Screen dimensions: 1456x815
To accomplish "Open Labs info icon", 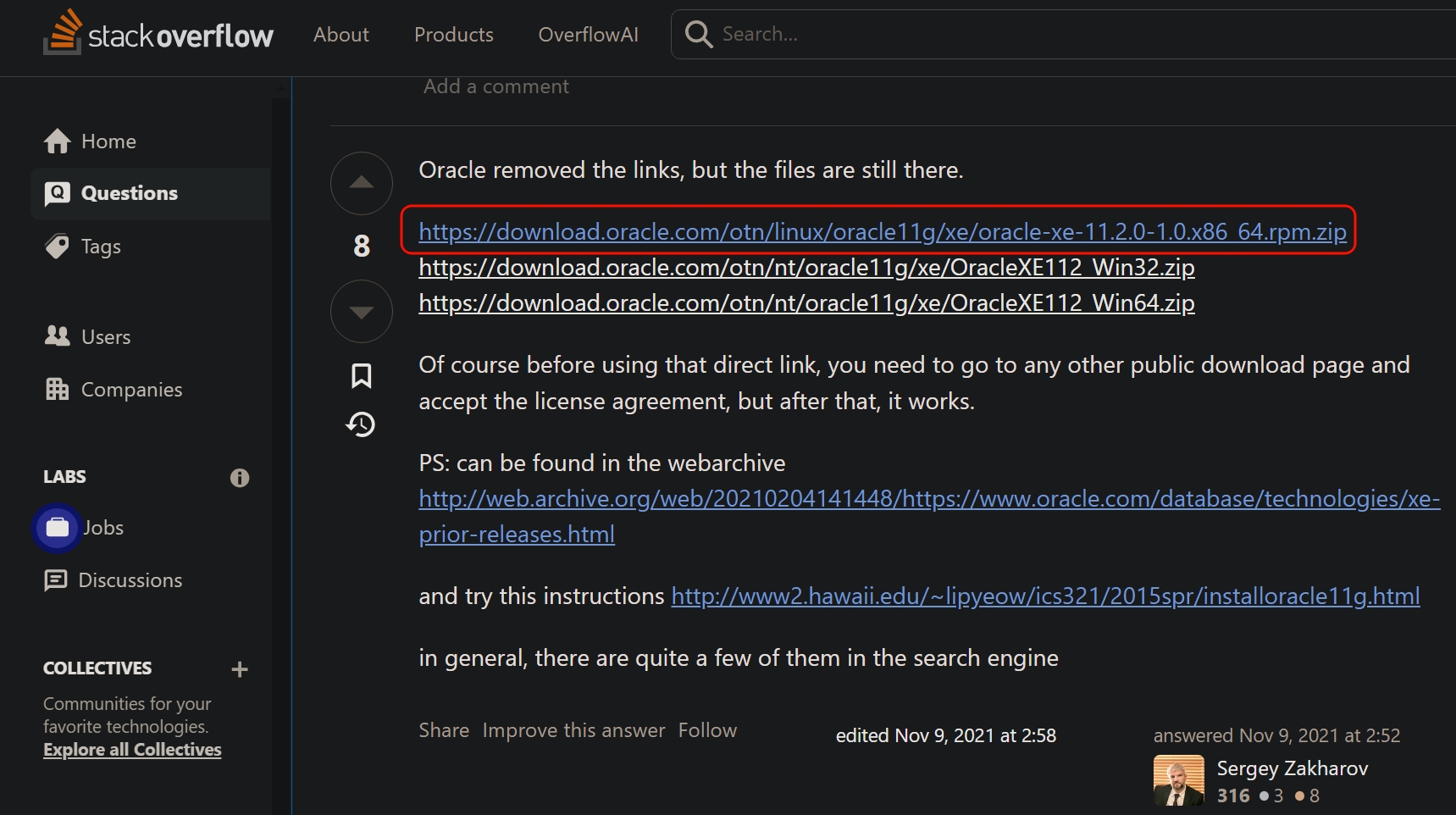I will pyautogui.click(x=240, y=478).
